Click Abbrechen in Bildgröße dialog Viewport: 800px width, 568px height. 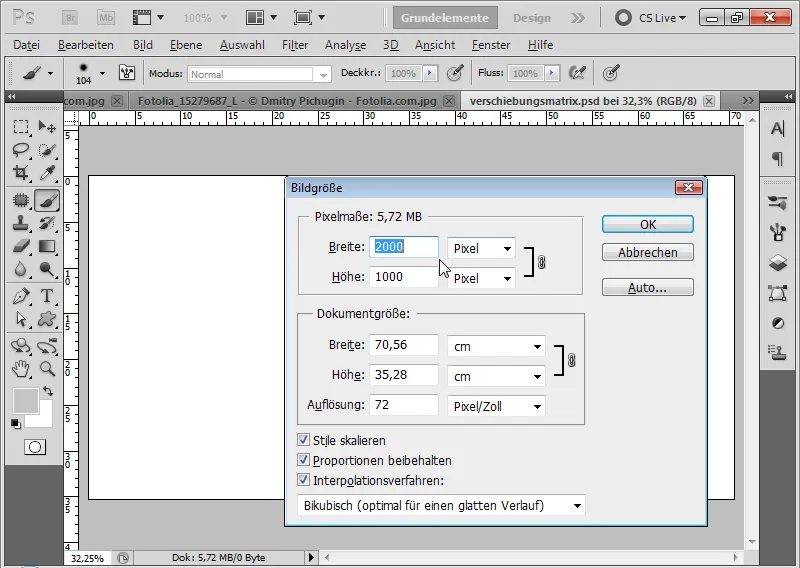coord(647,252)
